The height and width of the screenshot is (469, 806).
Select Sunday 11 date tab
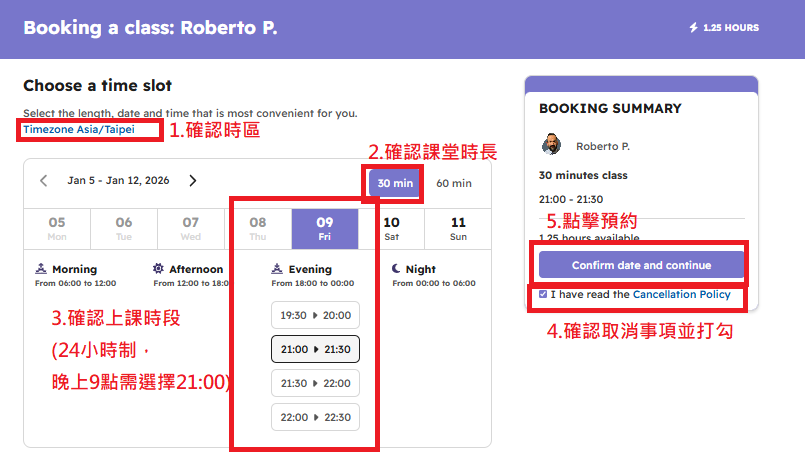pos(458,228)
